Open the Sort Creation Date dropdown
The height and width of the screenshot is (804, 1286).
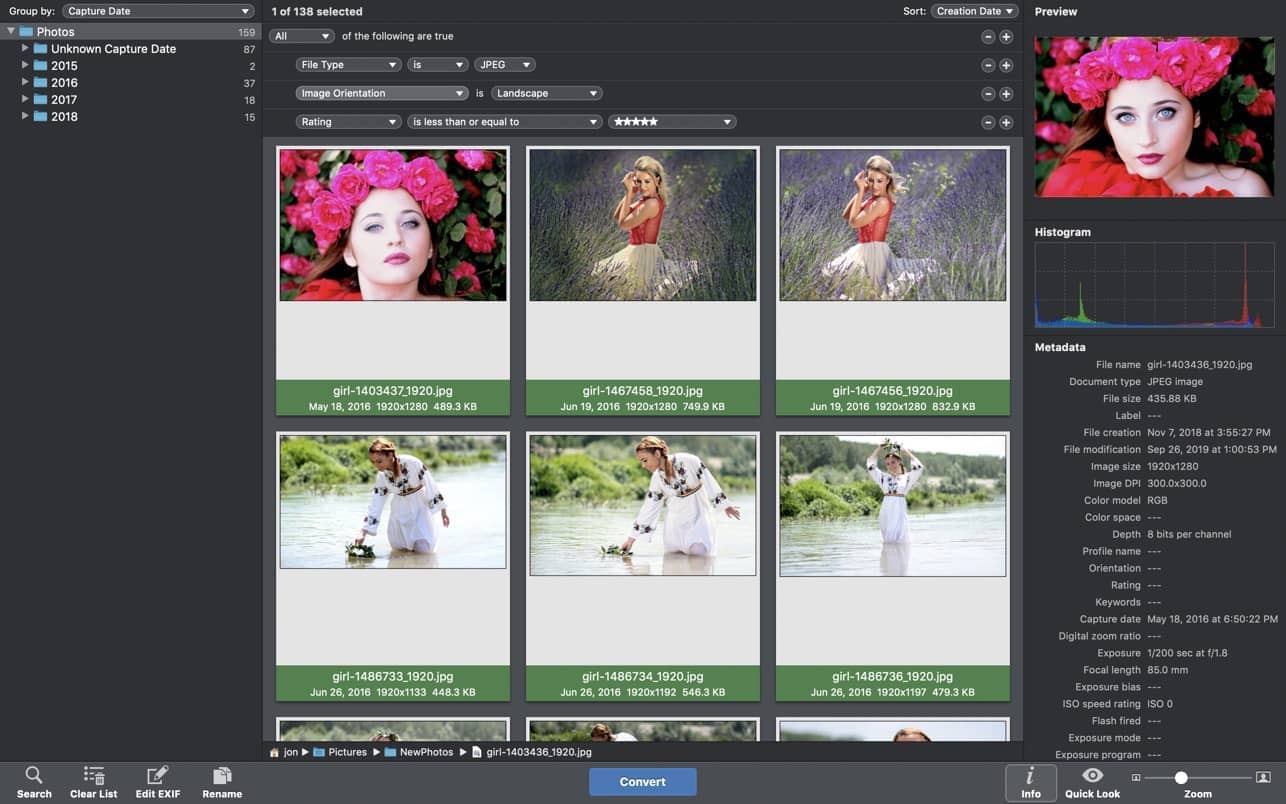974,11
